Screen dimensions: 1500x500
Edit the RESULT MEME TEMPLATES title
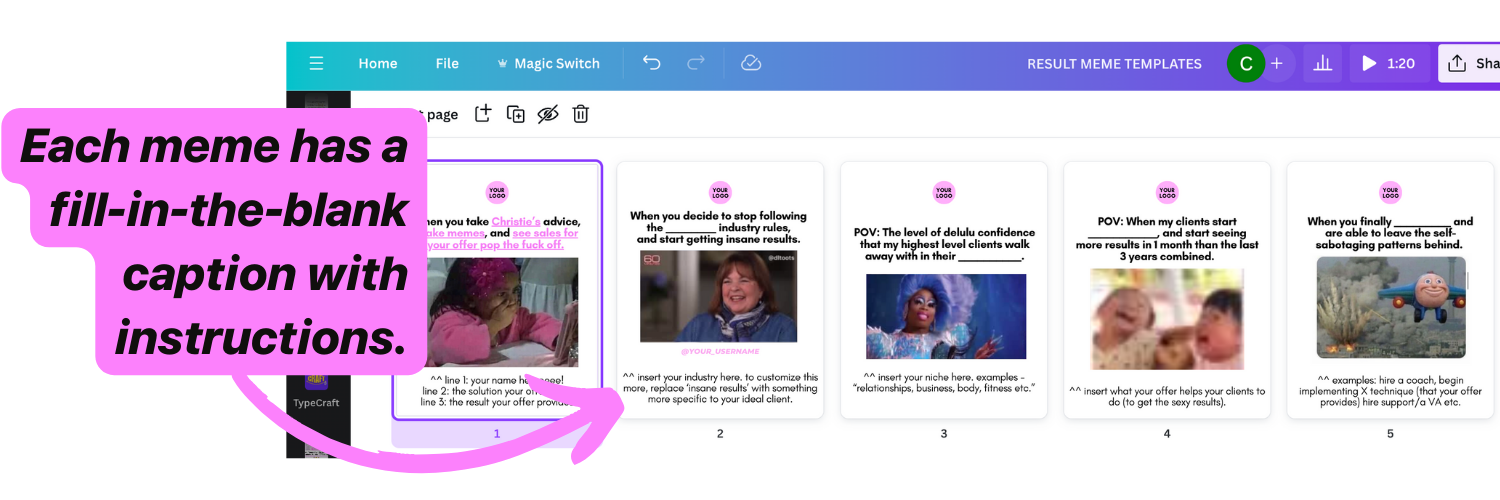coord(1114,64)
